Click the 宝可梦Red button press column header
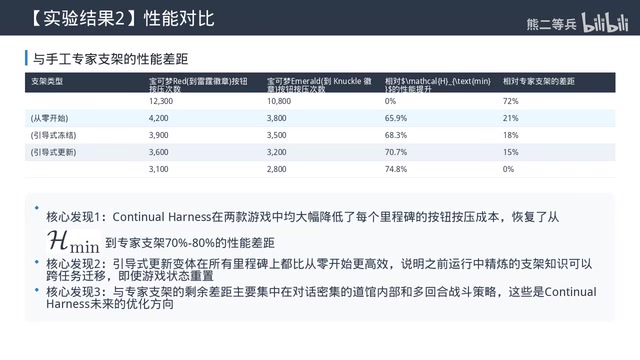 pos(198,84)
